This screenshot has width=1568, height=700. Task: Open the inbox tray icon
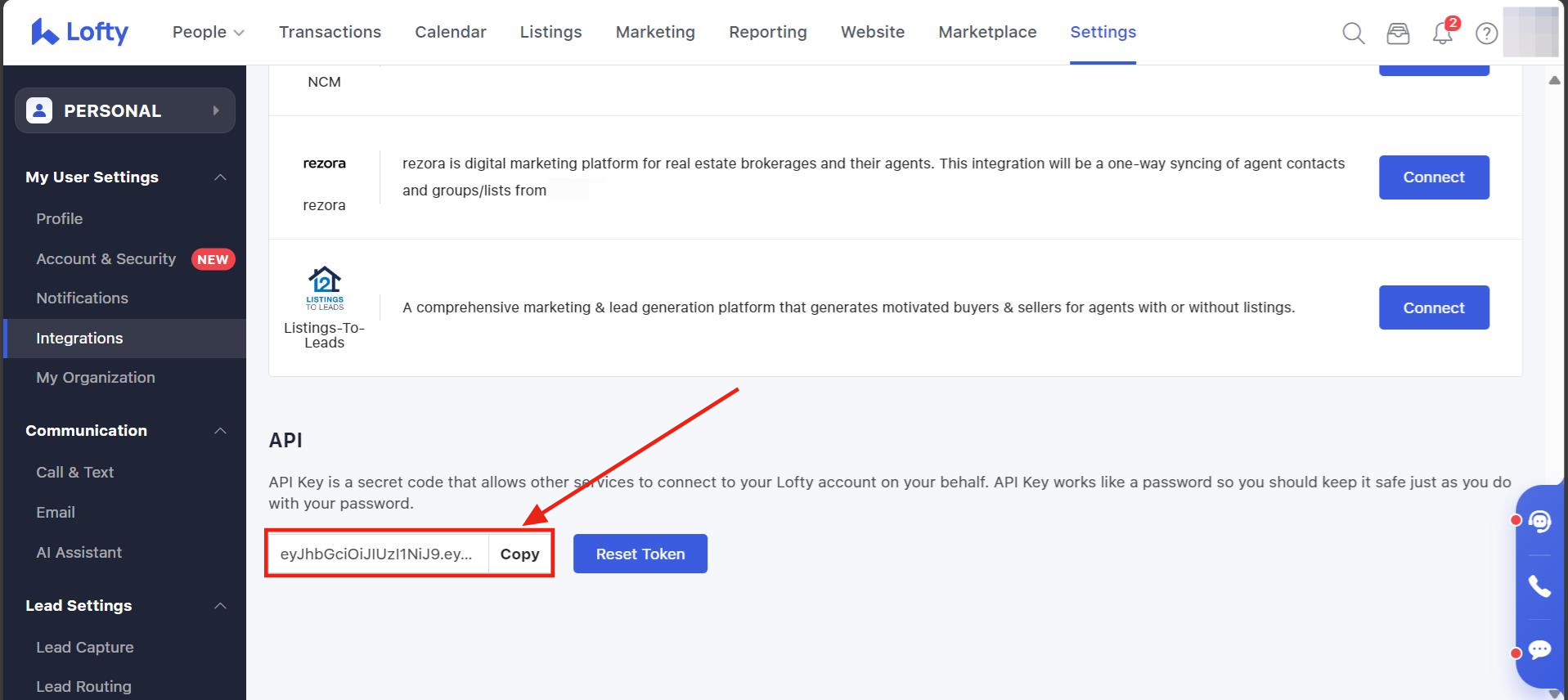tap(1398, 34)
